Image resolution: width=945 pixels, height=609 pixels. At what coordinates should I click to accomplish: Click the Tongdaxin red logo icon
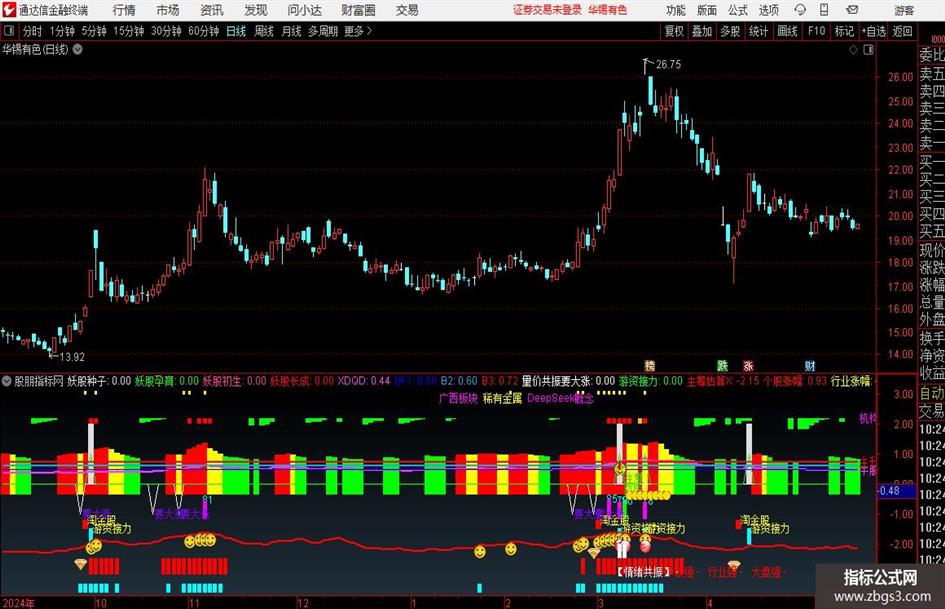coord(9,10)
